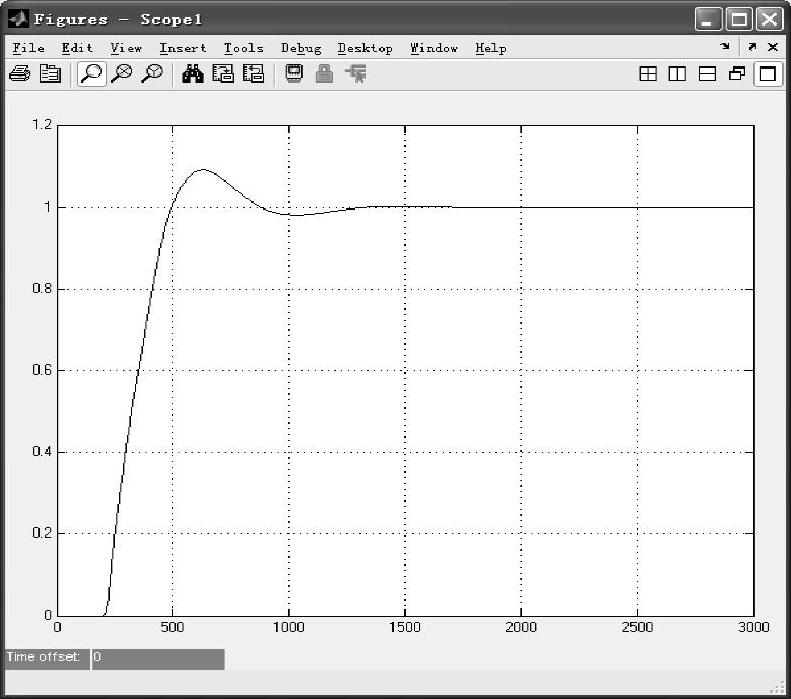The width and height of the screenshot is (791, 699).
Task: Click inside the Time offset field
Action: (x=158, y=658)
